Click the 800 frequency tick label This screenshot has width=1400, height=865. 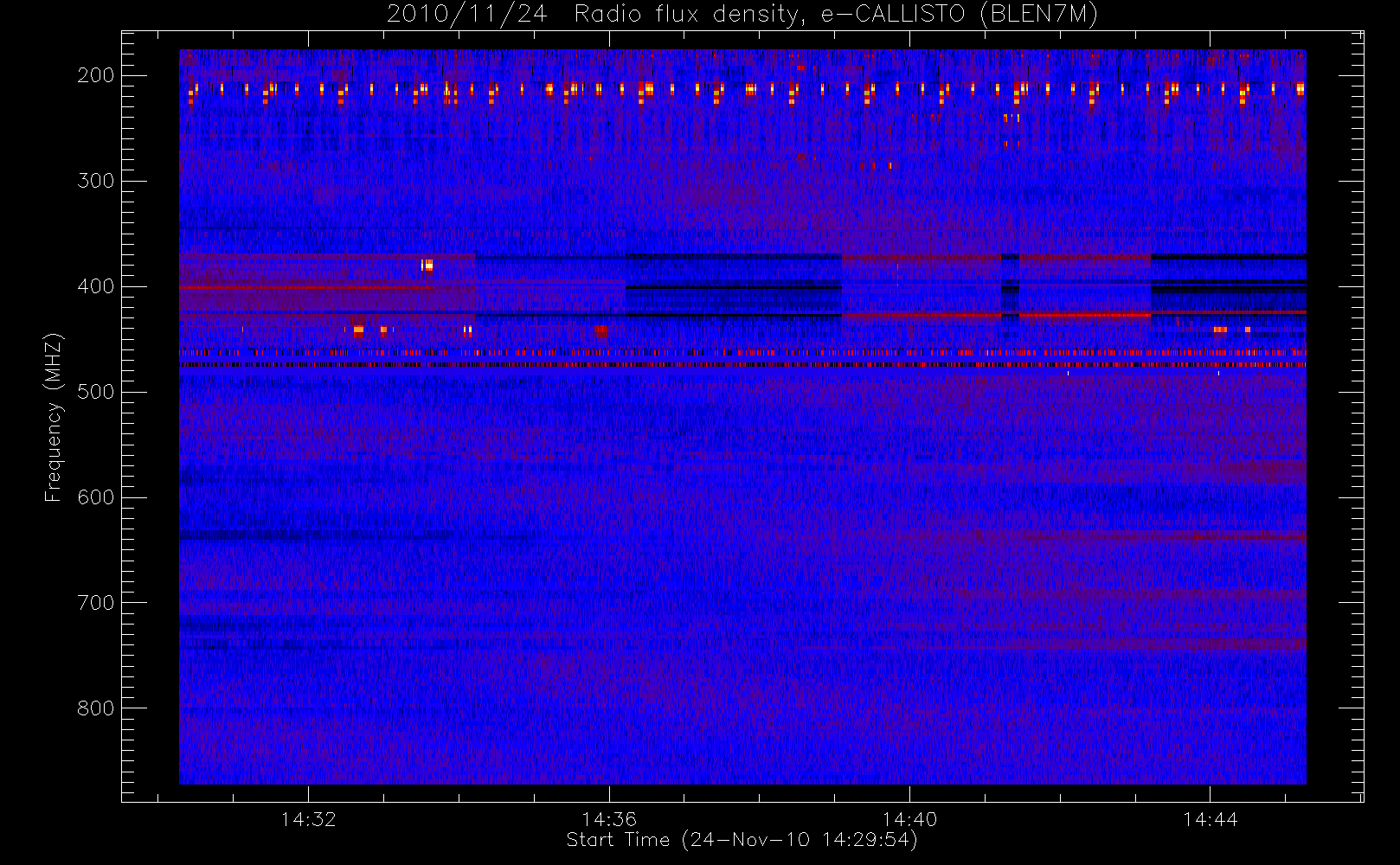point(95,708)
